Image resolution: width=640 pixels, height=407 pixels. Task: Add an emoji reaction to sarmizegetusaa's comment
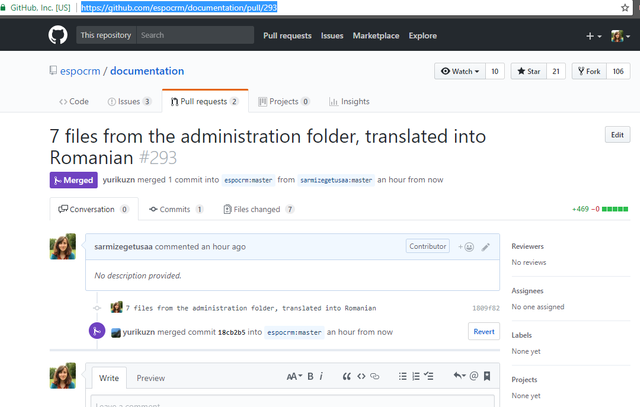point(466,247)
